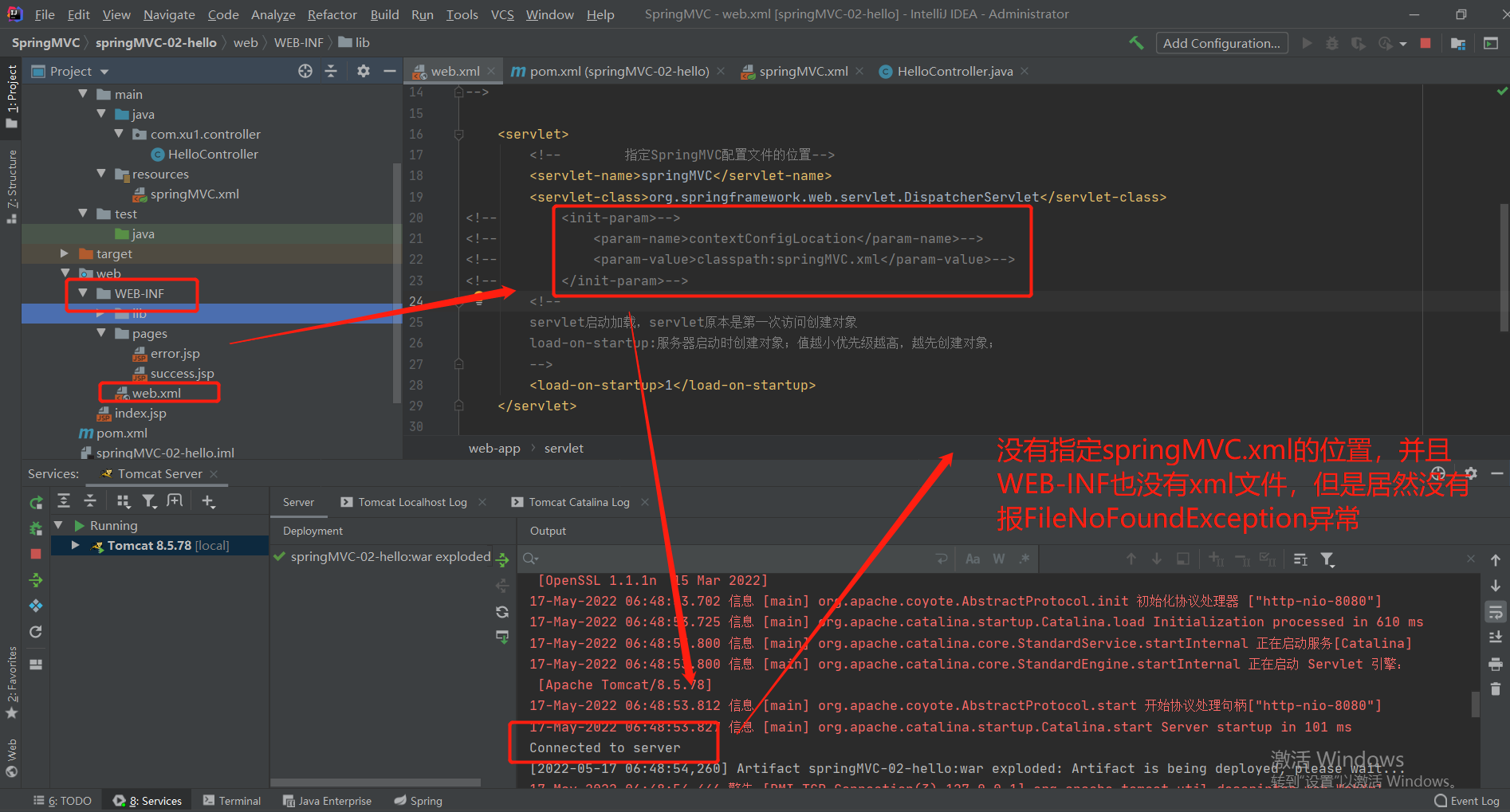
Task: Click the Project tree vertical scrollbar
Action: [x=396, y=283]
